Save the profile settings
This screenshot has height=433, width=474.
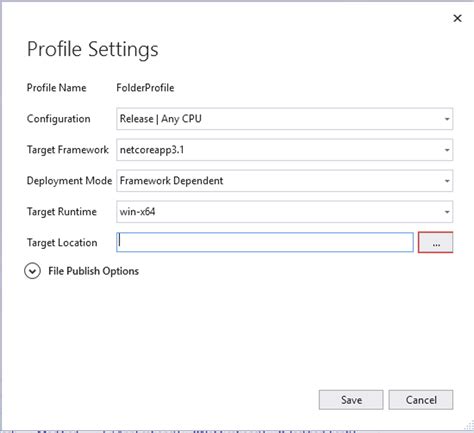(x=351, y=400)
